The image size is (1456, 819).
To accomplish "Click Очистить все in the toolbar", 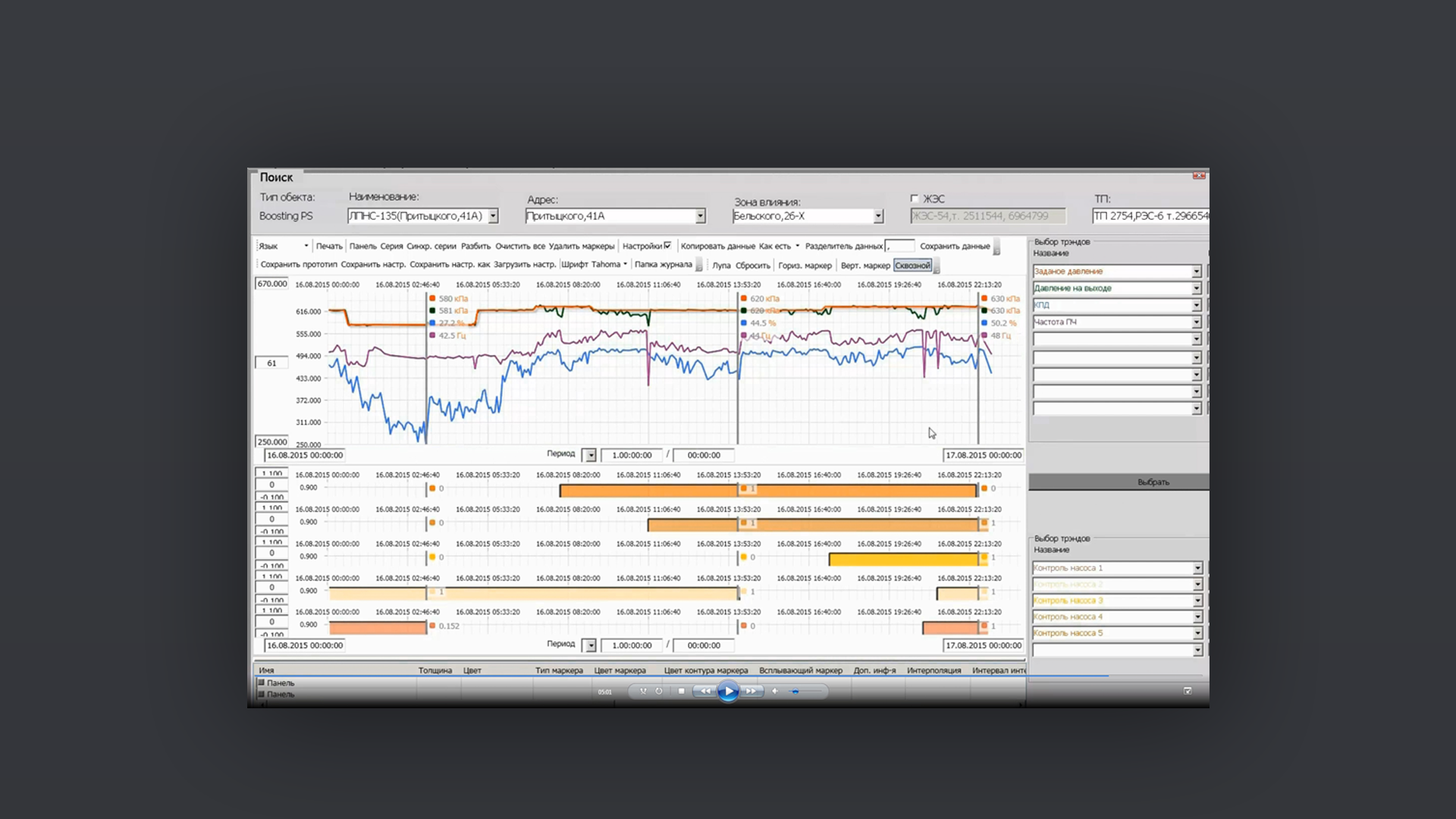I will click(520, 246).
